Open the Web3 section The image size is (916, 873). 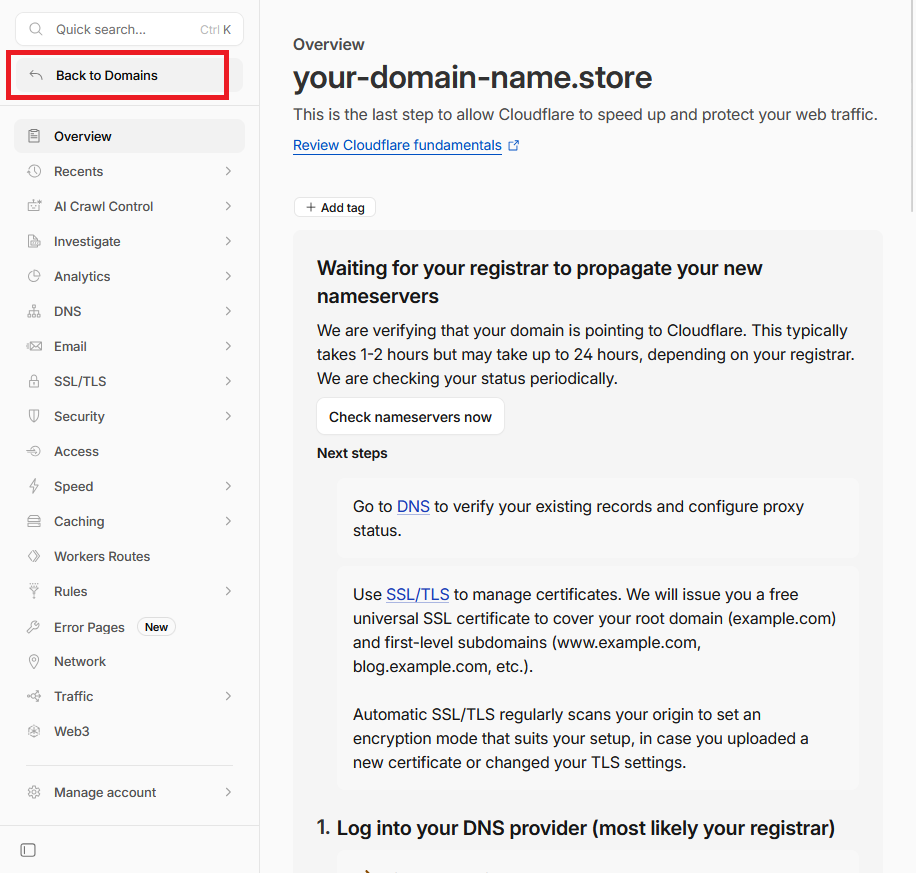click(129, 731)
